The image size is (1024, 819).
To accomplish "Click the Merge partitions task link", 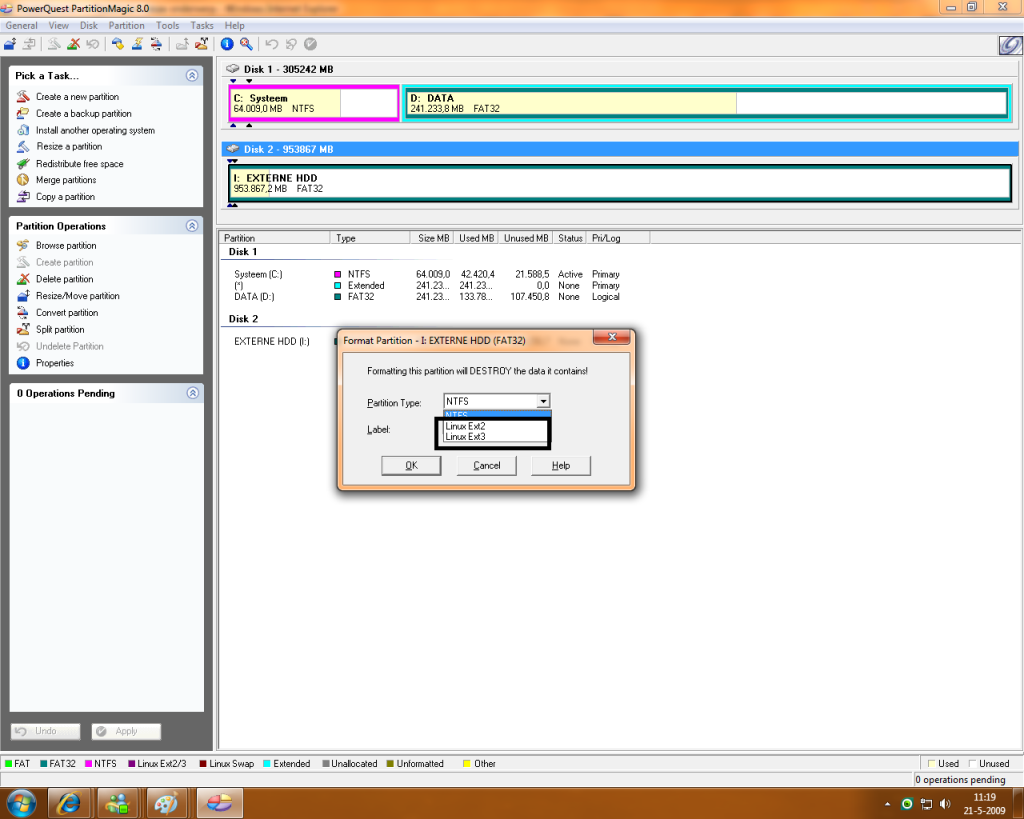I will pyautogui.click(x=66, y=180).
